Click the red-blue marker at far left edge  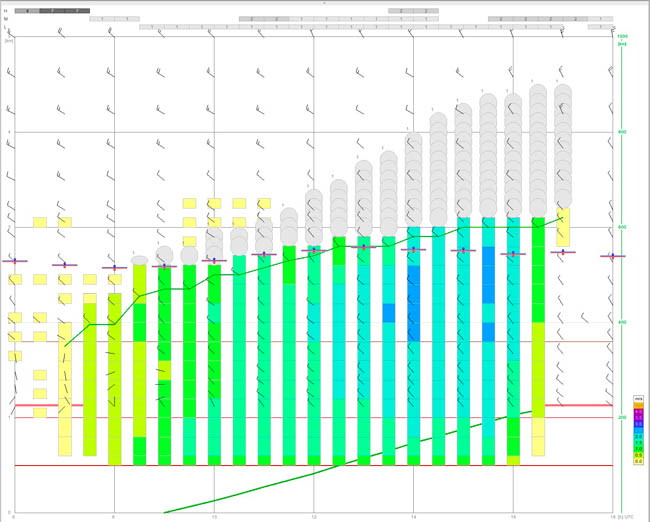point(15,261)
